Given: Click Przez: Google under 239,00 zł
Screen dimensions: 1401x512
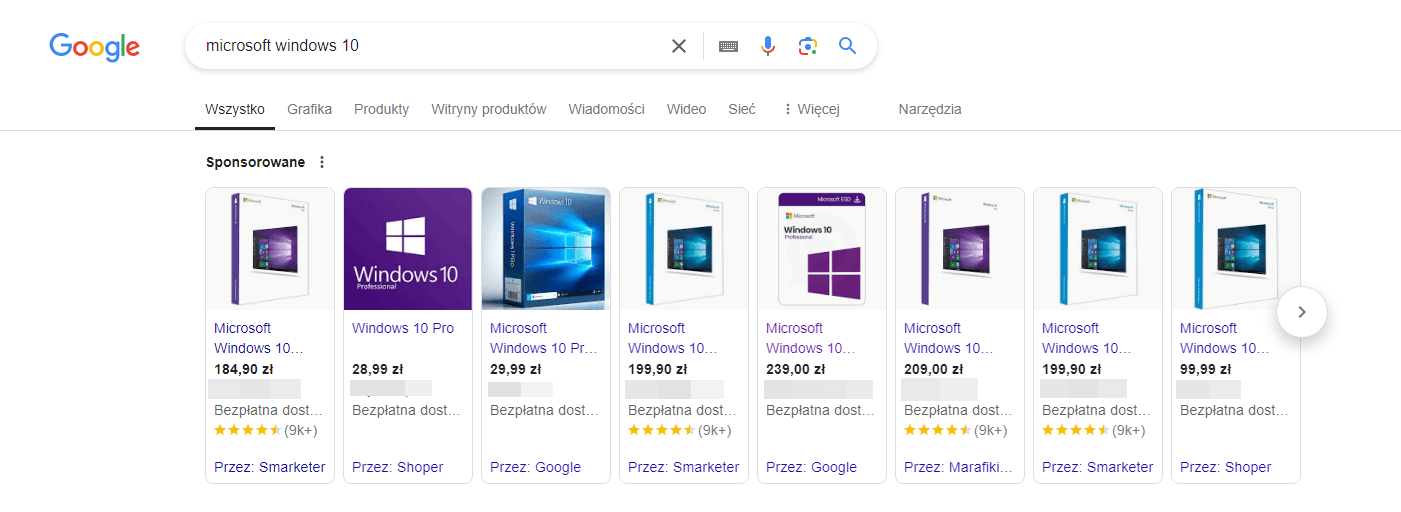Looking at the screenshot, I should point(812,467).
